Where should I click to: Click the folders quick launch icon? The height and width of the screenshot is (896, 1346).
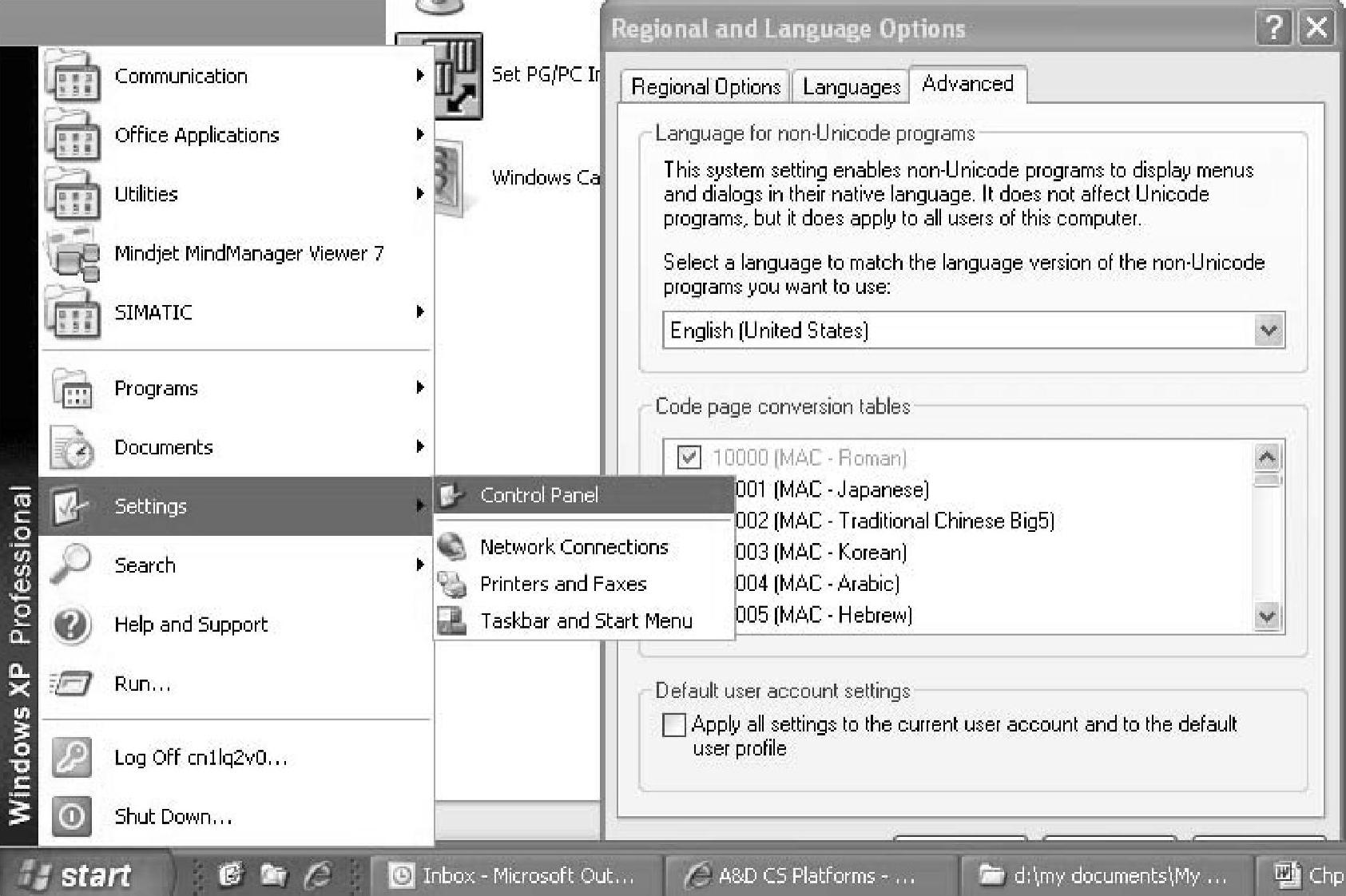point(273,875)
